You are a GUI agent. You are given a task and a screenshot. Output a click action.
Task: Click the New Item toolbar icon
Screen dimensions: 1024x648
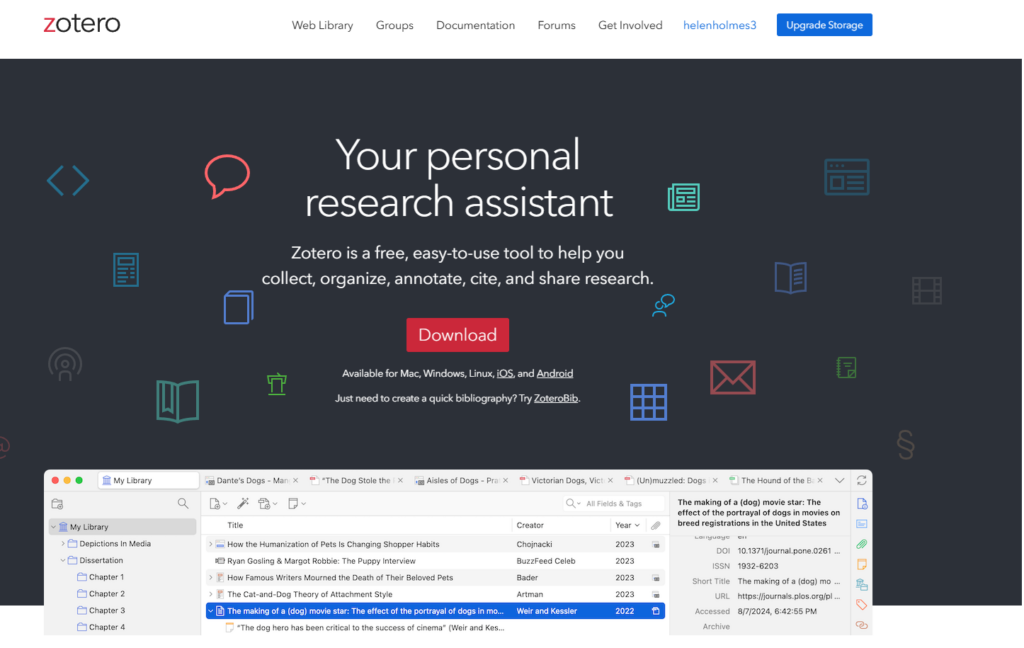pos(216,504)
